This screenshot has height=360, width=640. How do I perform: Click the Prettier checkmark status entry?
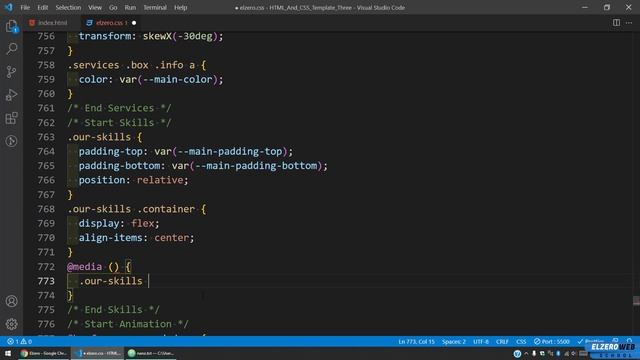pos(591,341)
